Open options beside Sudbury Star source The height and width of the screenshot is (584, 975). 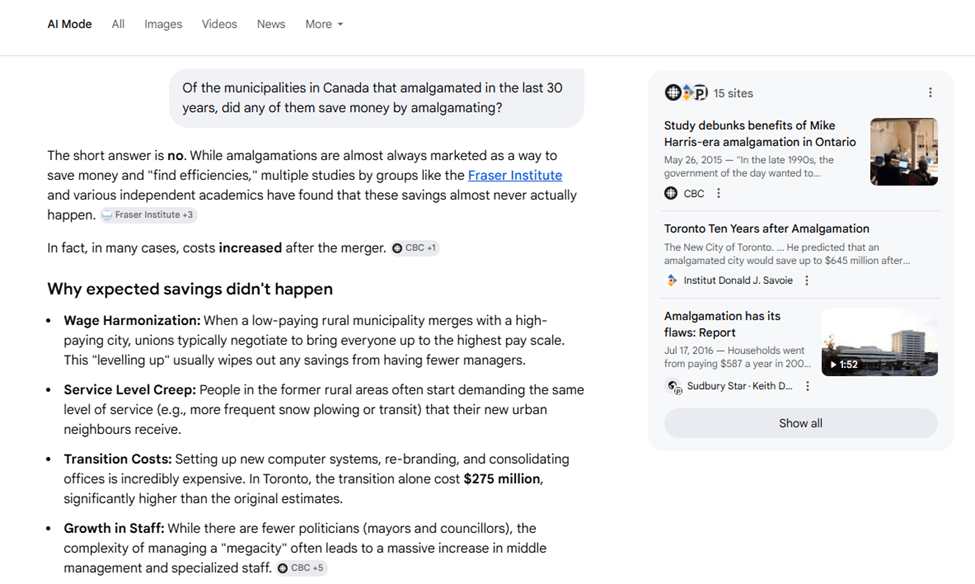pyautogui.click(x=807, y=386)
